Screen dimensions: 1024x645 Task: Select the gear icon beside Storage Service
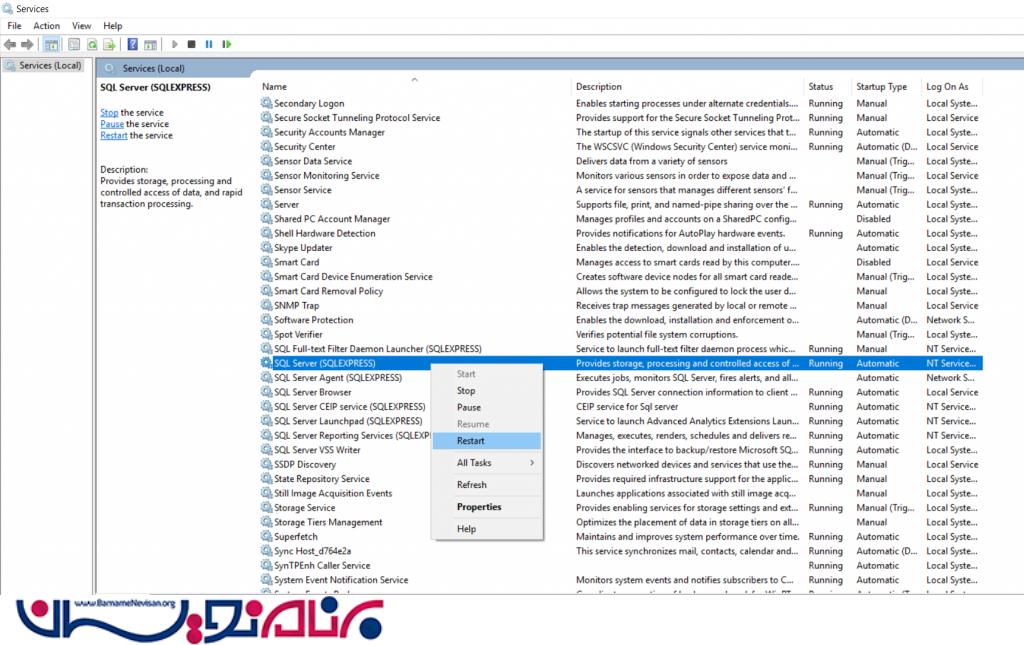click(266, 507)
